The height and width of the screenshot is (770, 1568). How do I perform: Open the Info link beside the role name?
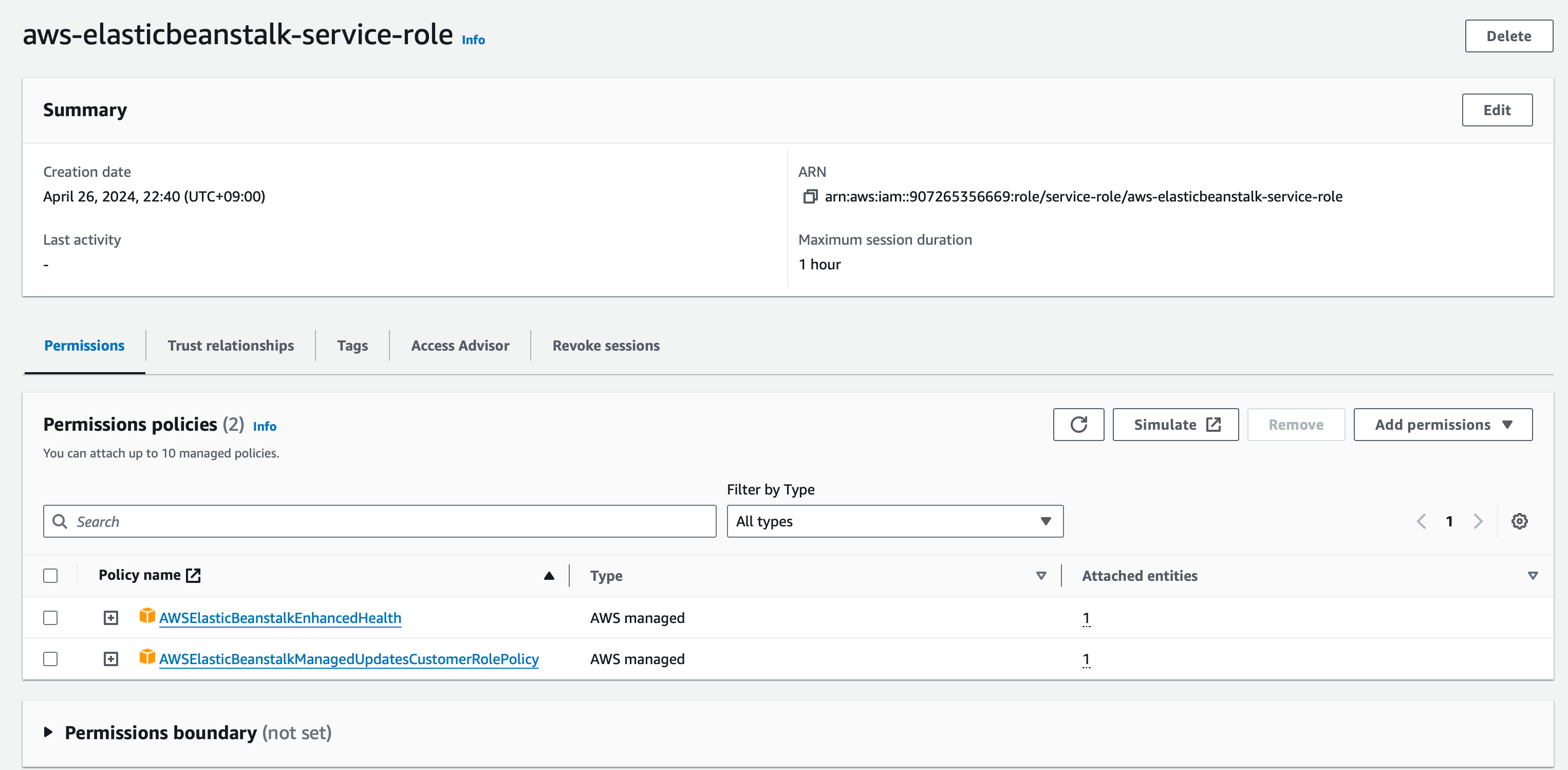click(x=473, y=40)
